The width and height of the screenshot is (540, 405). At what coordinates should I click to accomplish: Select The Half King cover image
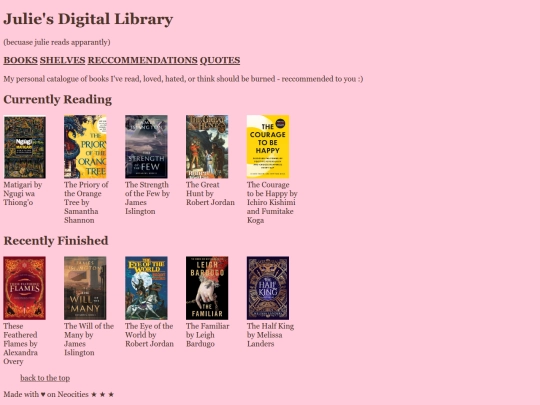click(x=268, y=288)
